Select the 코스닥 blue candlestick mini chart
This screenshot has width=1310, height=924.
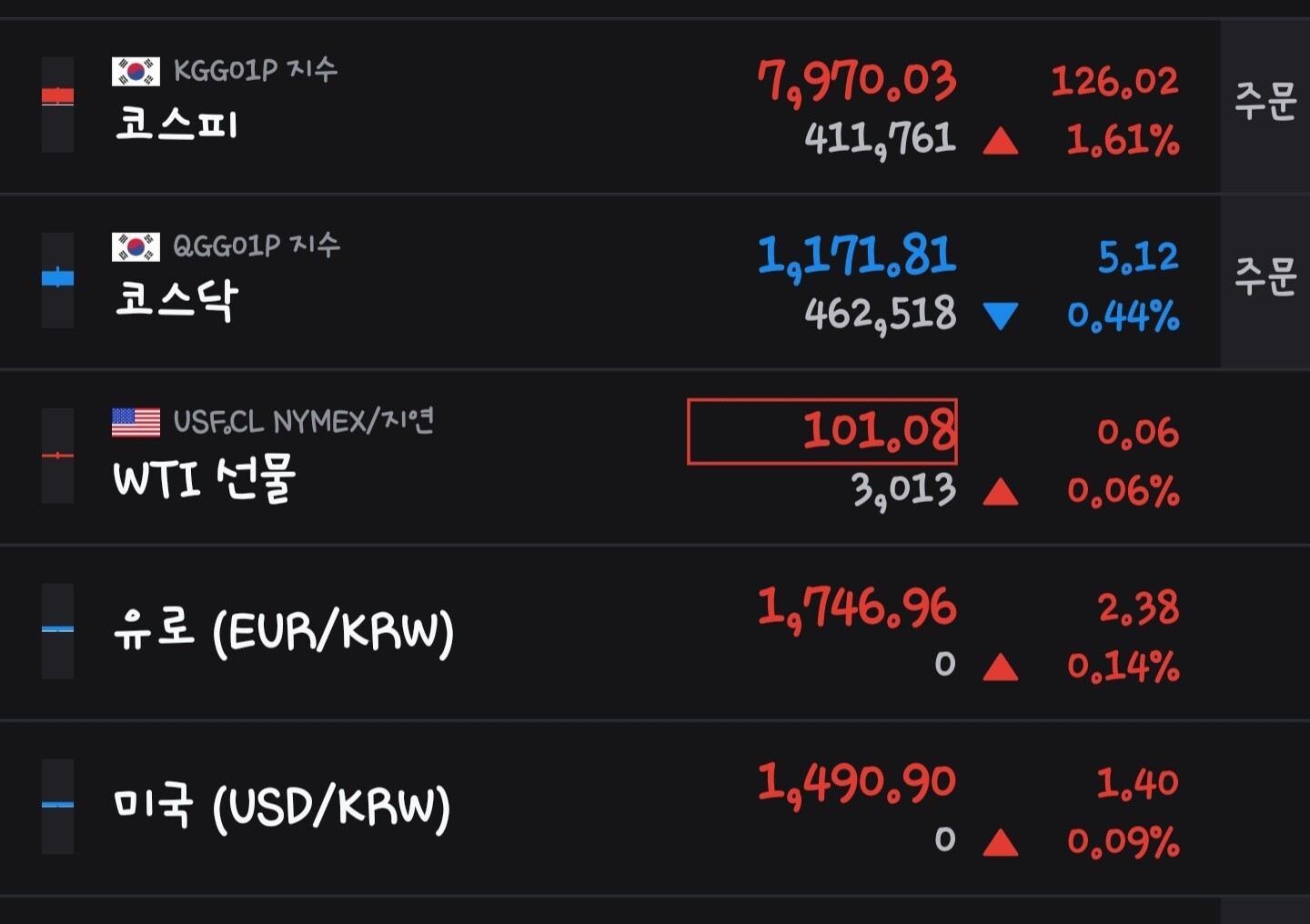tap(58, 280)
